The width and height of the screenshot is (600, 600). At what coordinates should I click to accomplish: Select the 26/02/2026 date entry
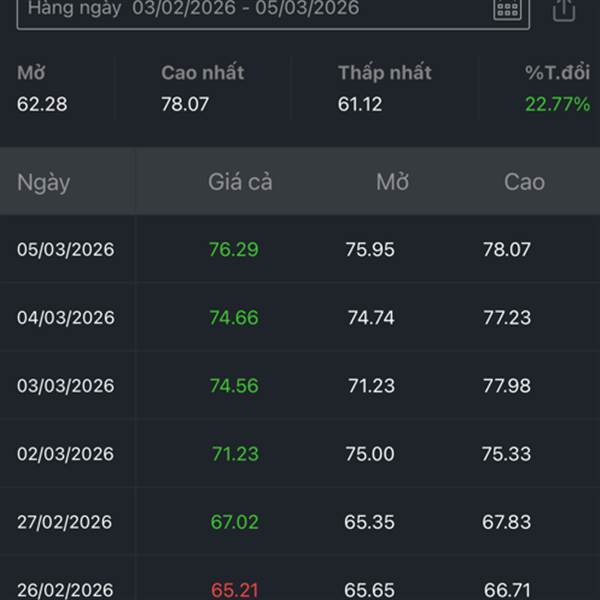(66, 589)
